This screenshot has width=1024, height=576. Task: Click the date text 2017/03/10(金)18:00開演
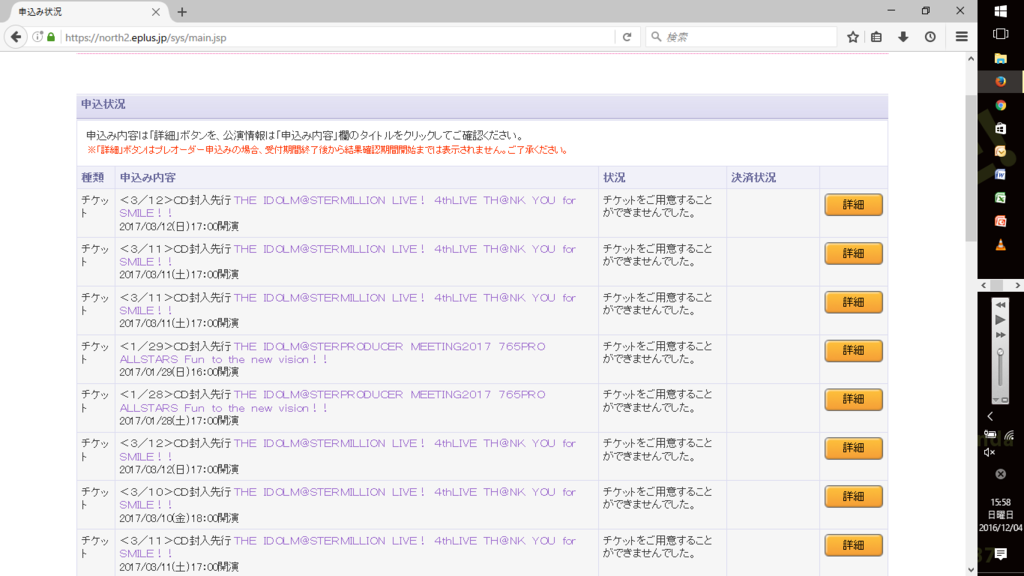tap(179, 518)
